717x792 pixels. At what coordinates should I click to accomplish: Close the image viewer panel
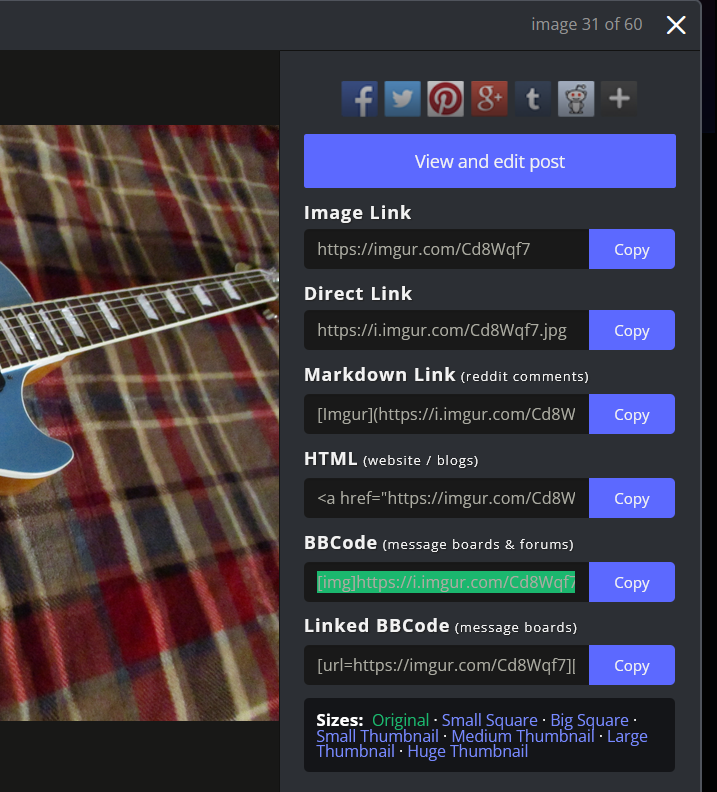(x=676, y=25)
